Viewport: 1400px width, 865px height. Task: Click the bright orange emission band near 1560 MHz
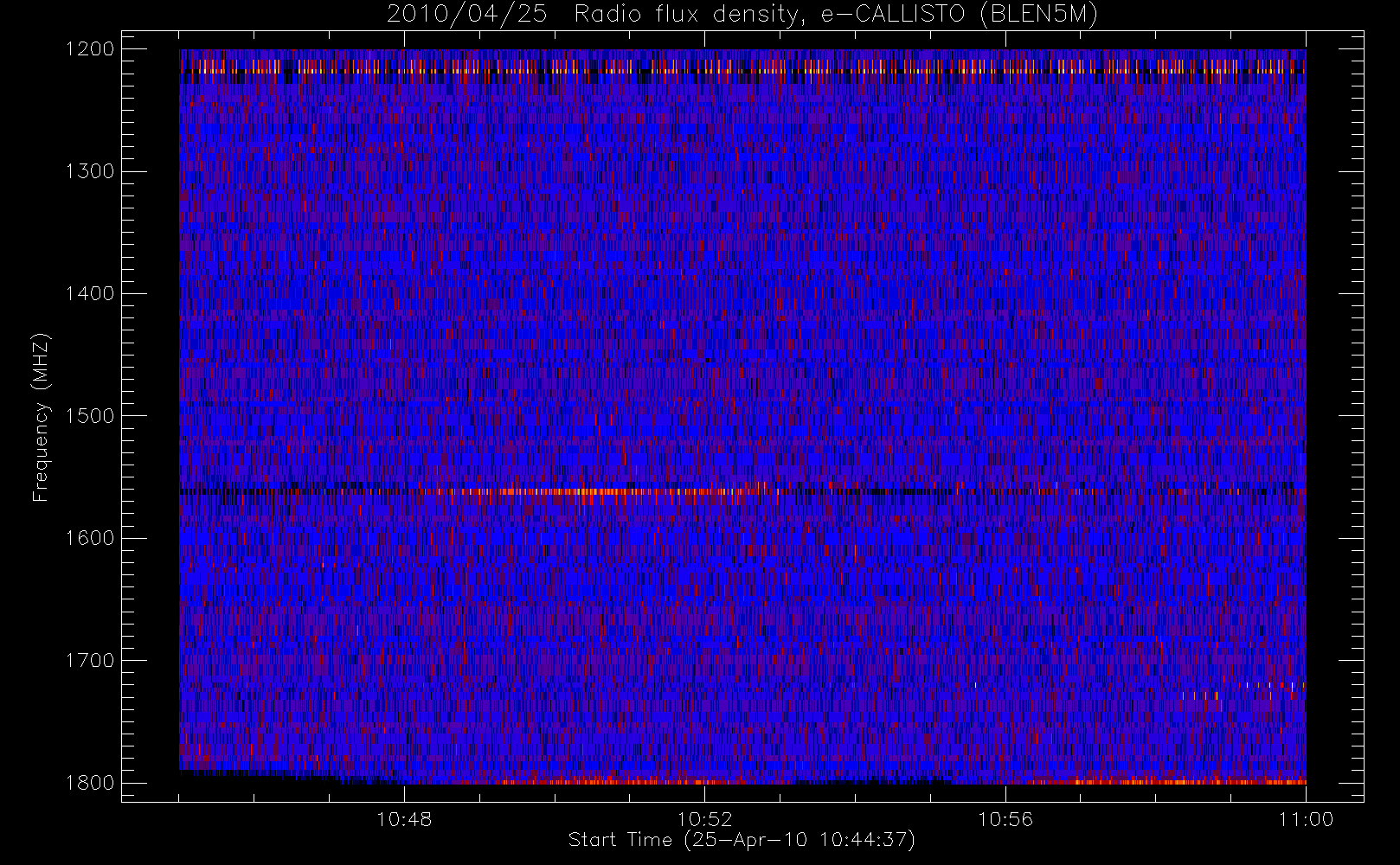pos(606,491)
